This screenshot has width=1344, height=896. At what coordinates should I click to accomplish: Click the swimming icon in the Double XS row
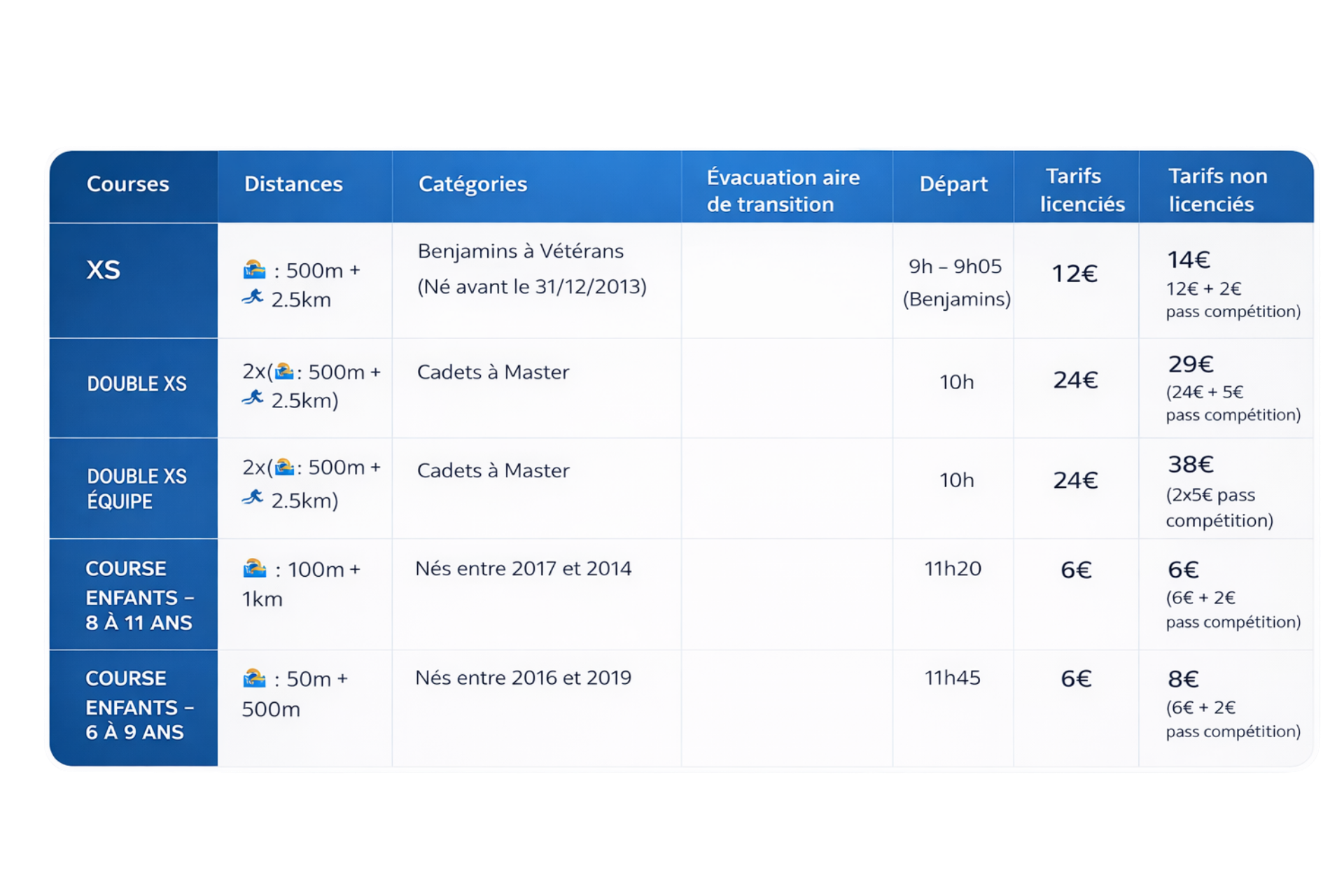point(284,371)
